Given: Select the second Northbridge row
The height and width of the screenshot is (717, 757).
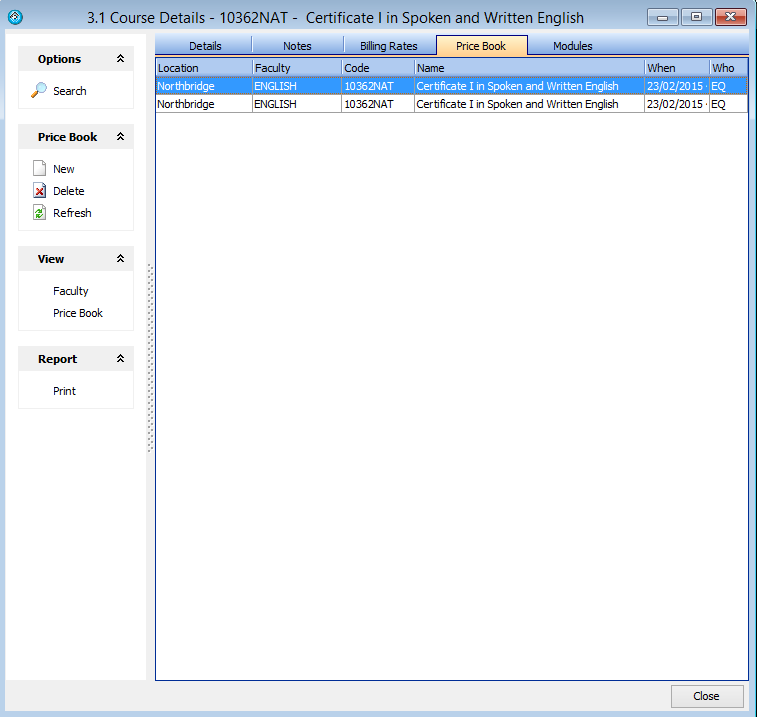Looking at the screenshot, I should (203, 104).
